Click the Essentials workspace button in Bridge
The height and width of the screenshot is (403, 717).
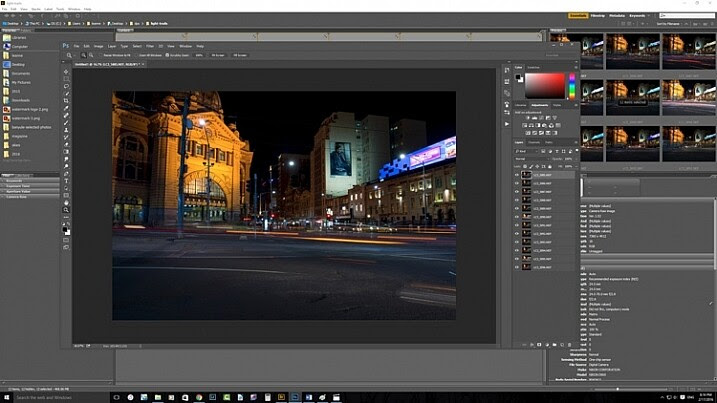[578, 16]
